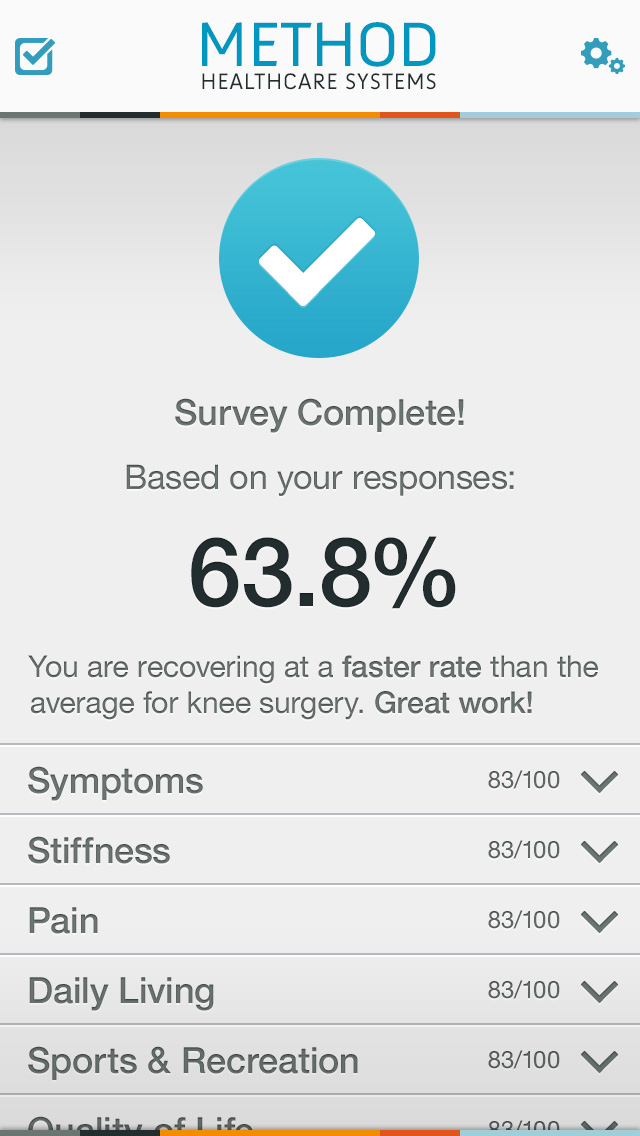Tap the 63.8% recovery score
This screenshot has width=640, height=1136.
tap(323, 574)
